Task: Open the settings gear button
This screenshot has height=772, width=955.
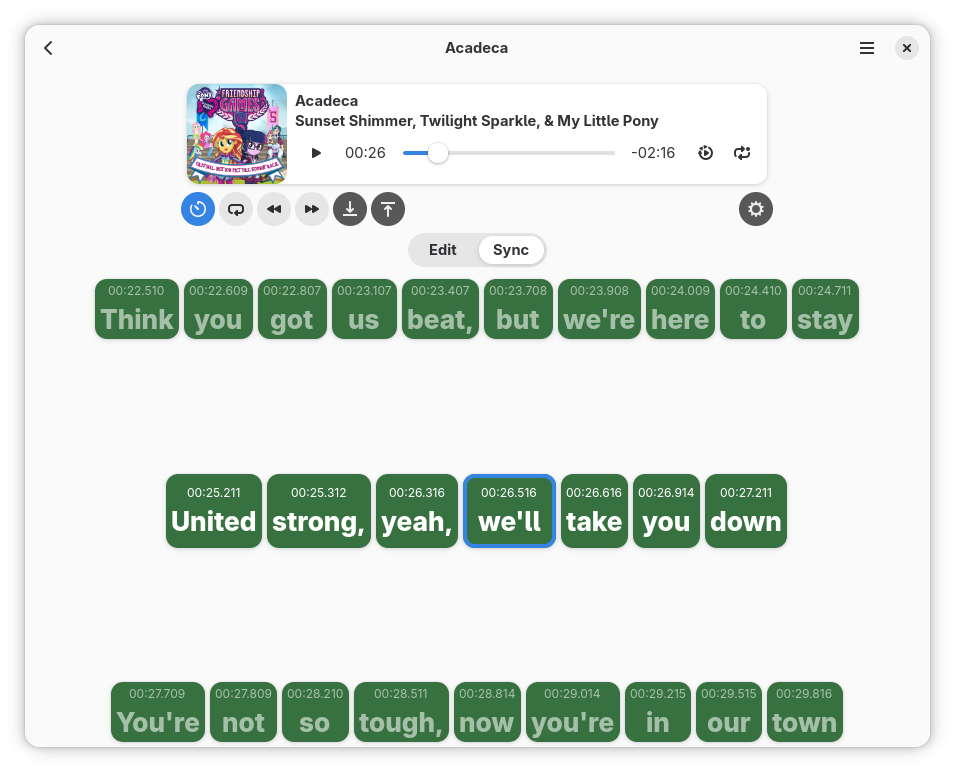Action: pos(756,209)
